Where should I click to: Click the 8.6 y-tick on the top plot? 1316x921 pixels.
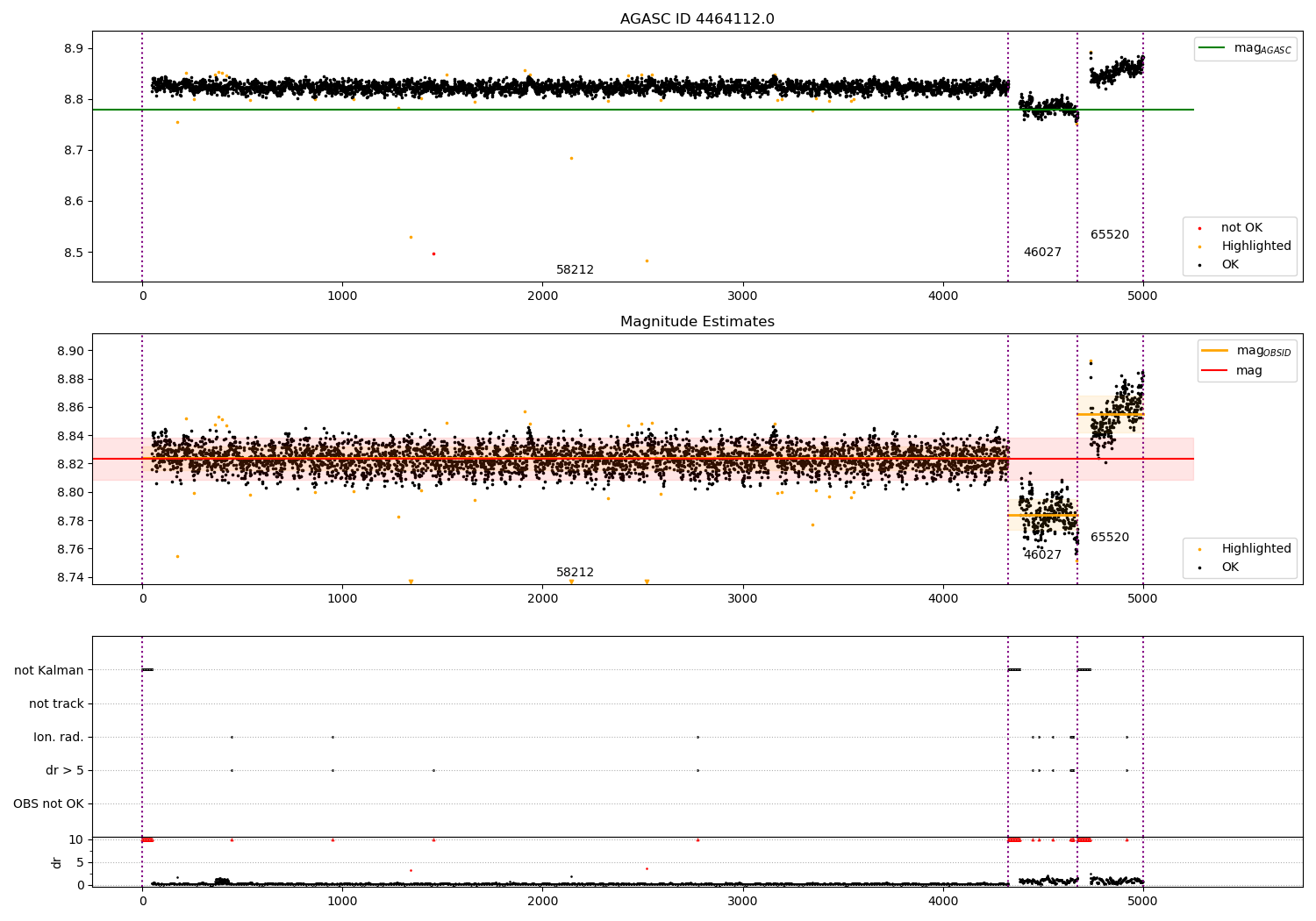pos(74,202)
